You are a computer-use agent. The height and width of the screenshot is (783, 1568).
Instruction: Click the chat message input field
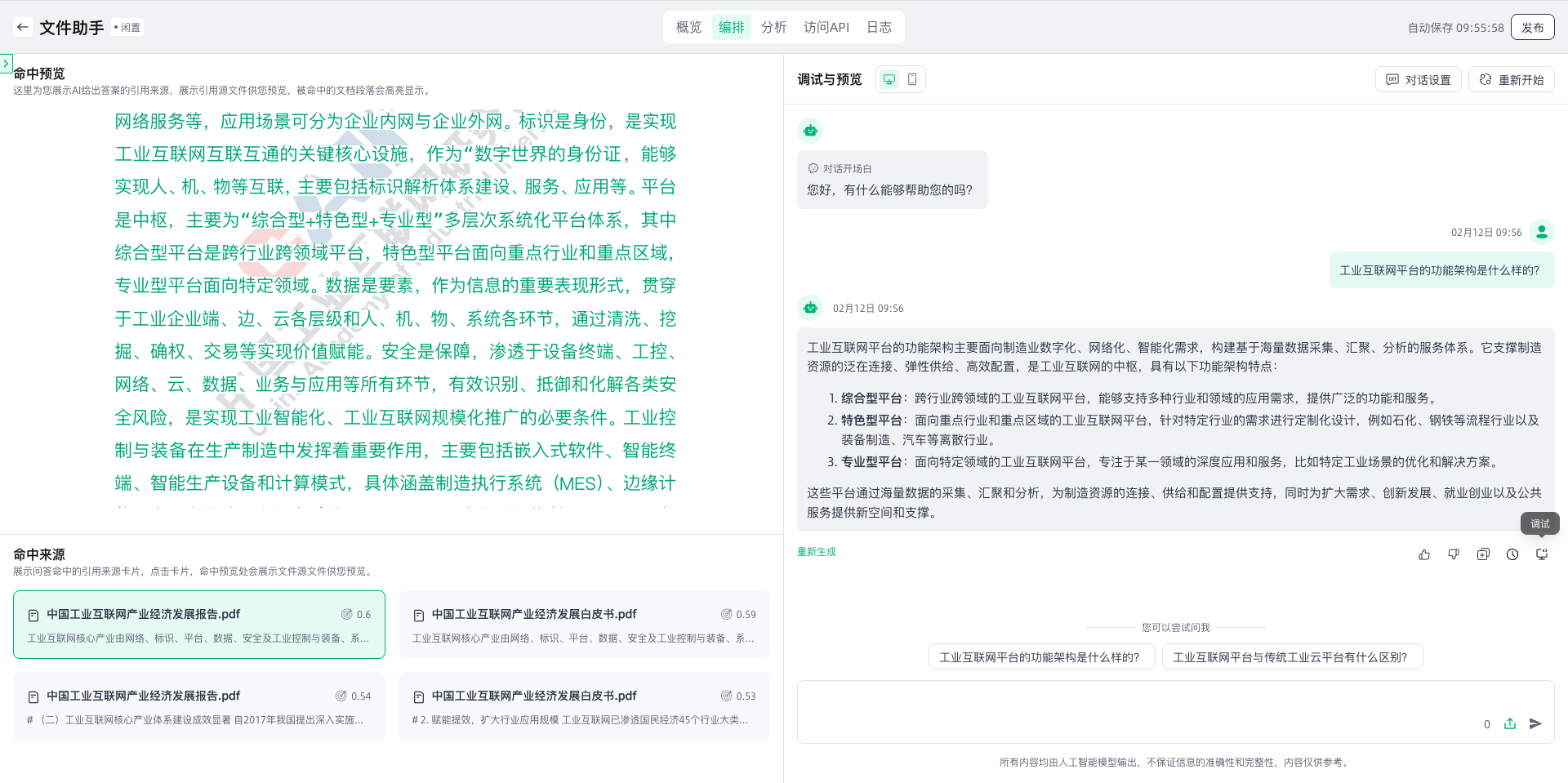tap(1135, 706)
